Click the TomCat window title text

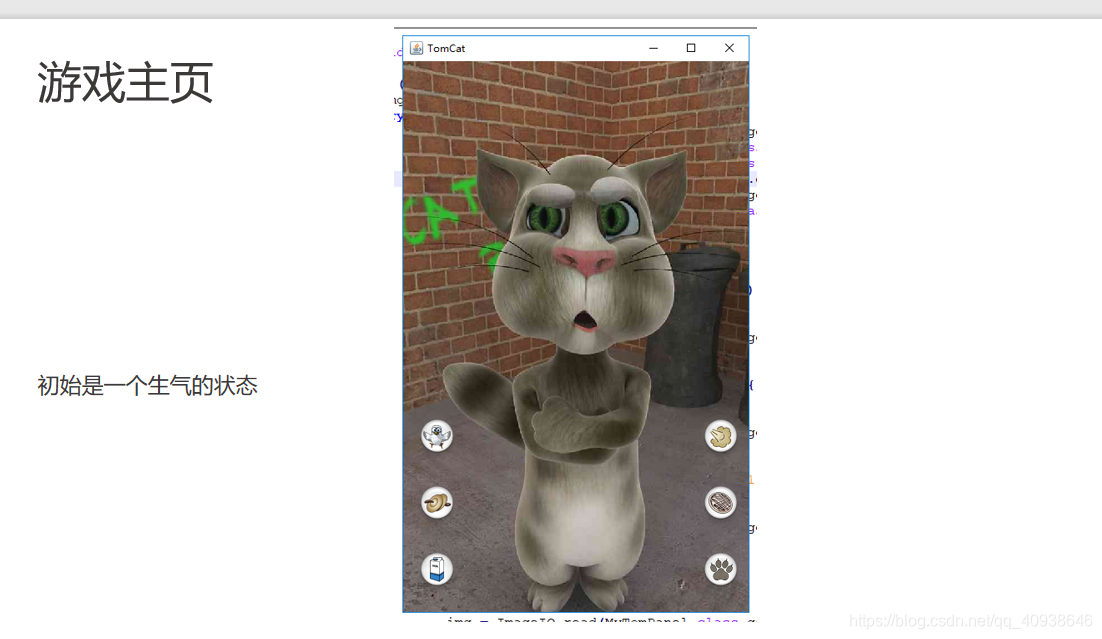(x=446, y=49)
